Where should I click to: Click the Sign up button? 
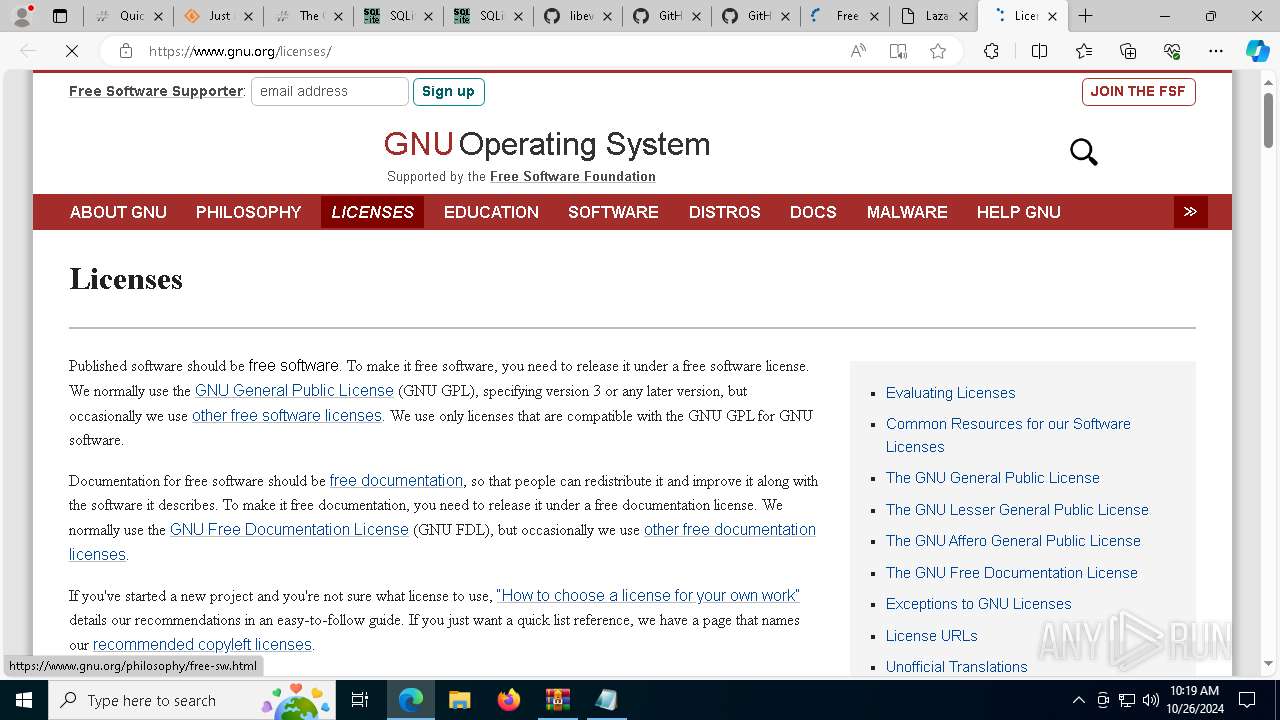point(448,91)
